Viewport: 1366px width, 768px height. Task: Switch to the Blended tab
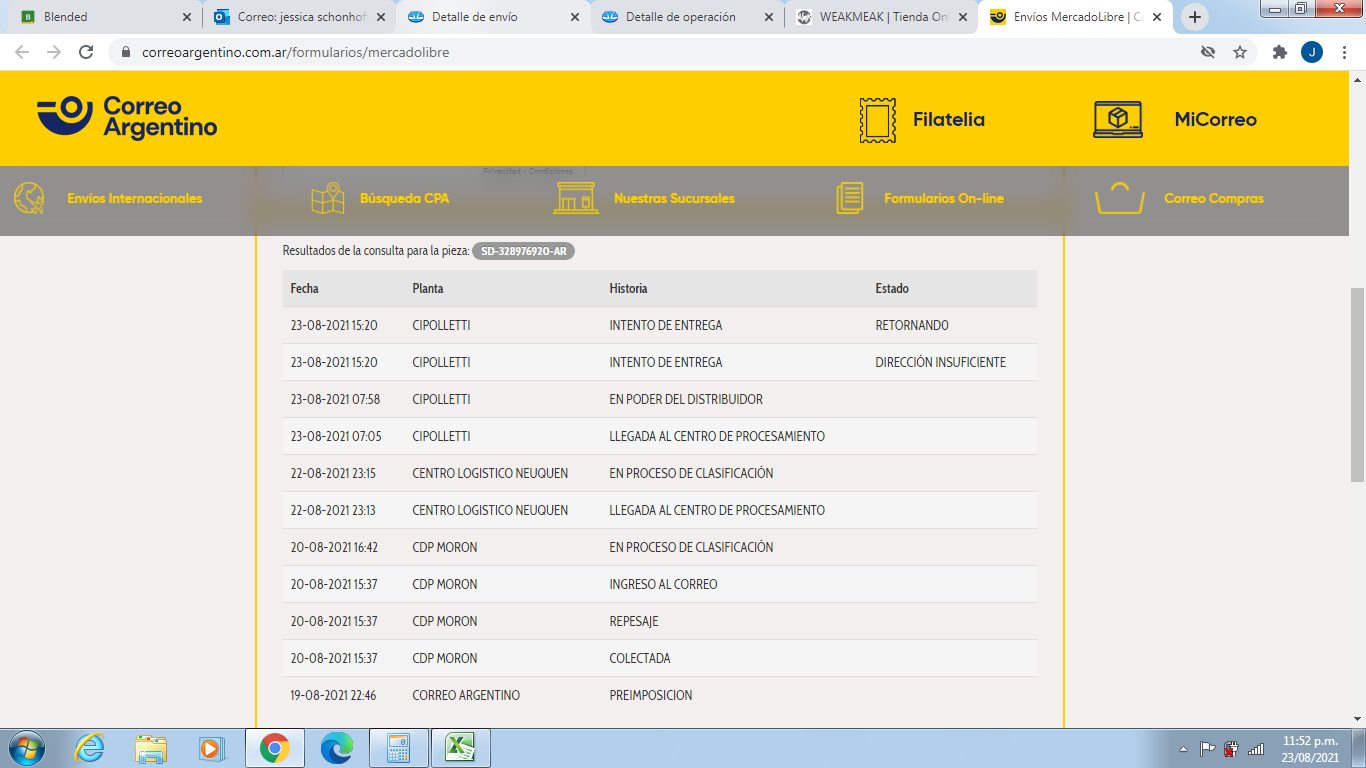100,17
